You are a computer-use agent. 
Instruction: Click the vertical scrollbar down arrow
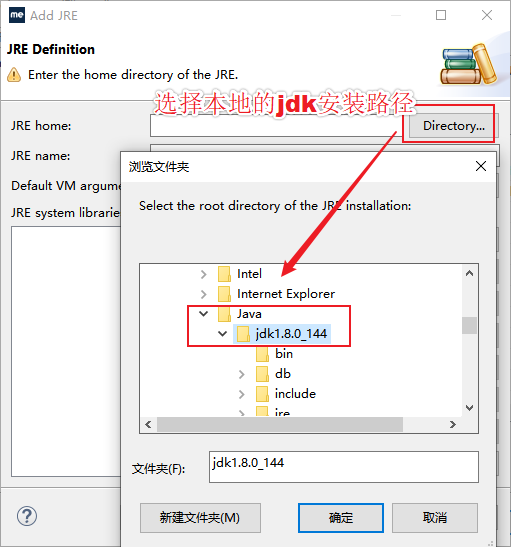pos(469,407)
